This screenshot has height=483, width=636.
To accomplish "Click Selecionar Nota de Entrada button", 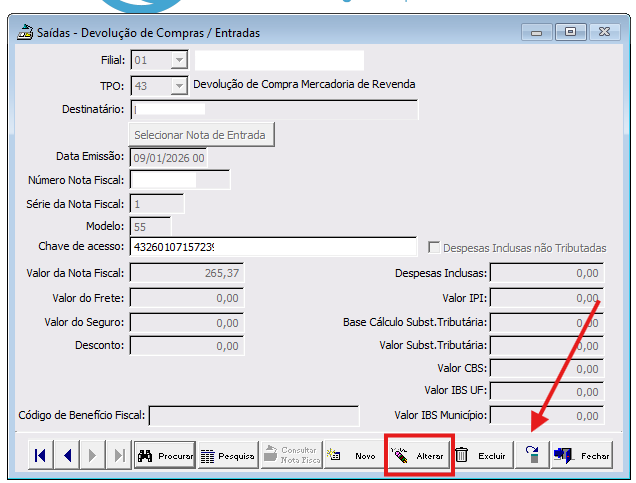I will pyautogui.click(x=202, y=134).
